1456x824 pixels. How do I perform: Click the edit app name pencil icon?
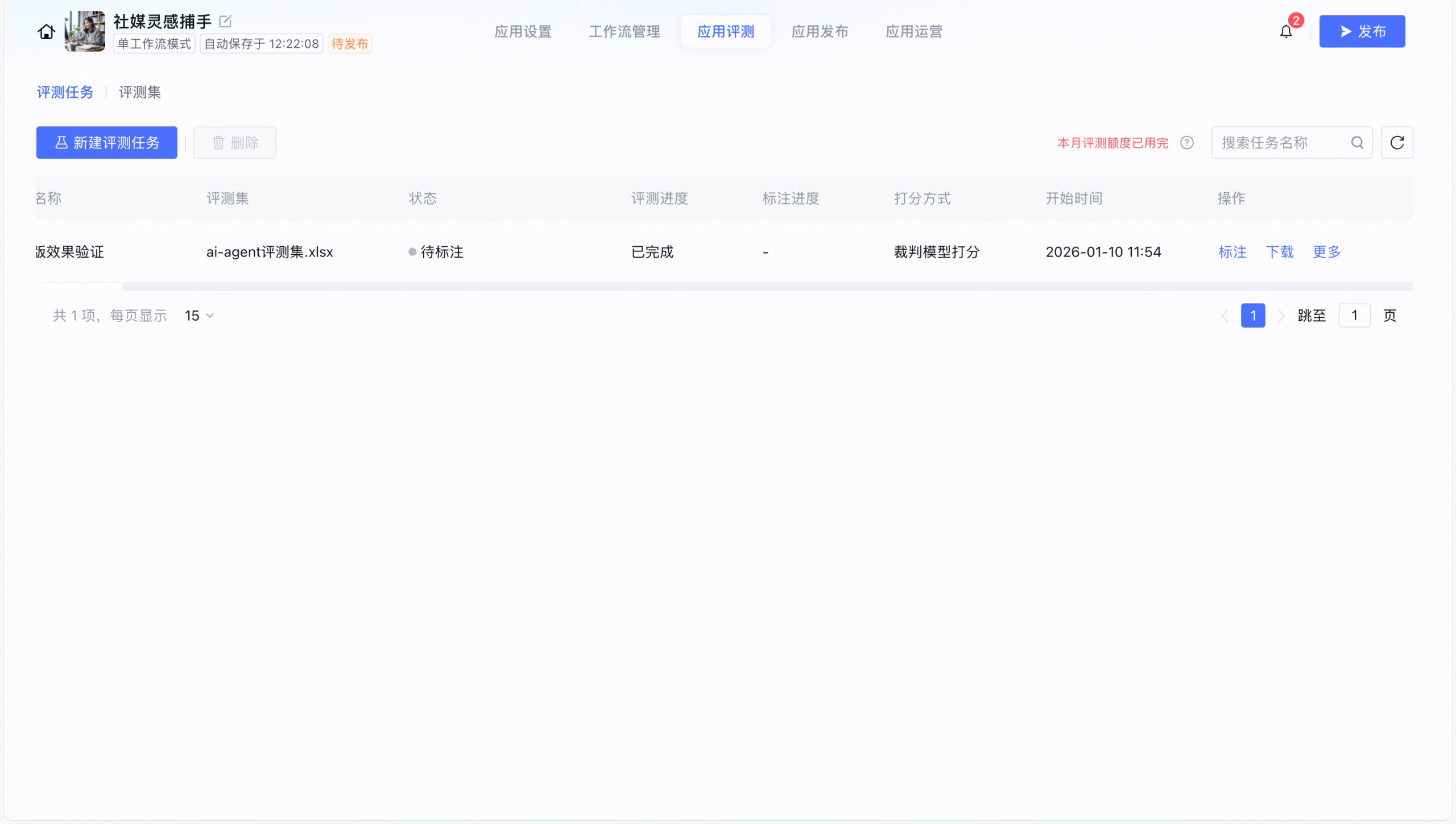225,22
